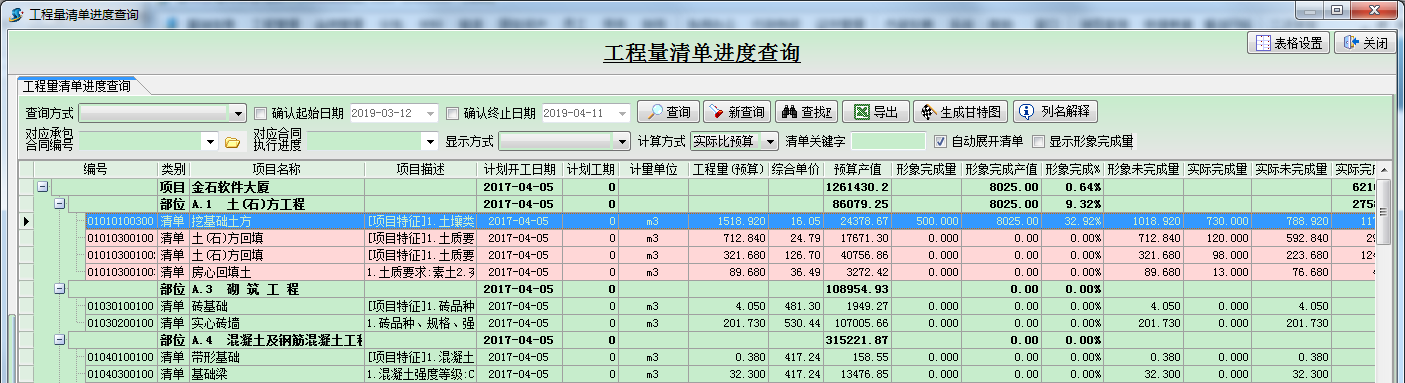Generate Gantt chart via 生成甘特图
The height and width of the screenshot is (383, 1405).
pyautogui.click(x=961, y=112)
